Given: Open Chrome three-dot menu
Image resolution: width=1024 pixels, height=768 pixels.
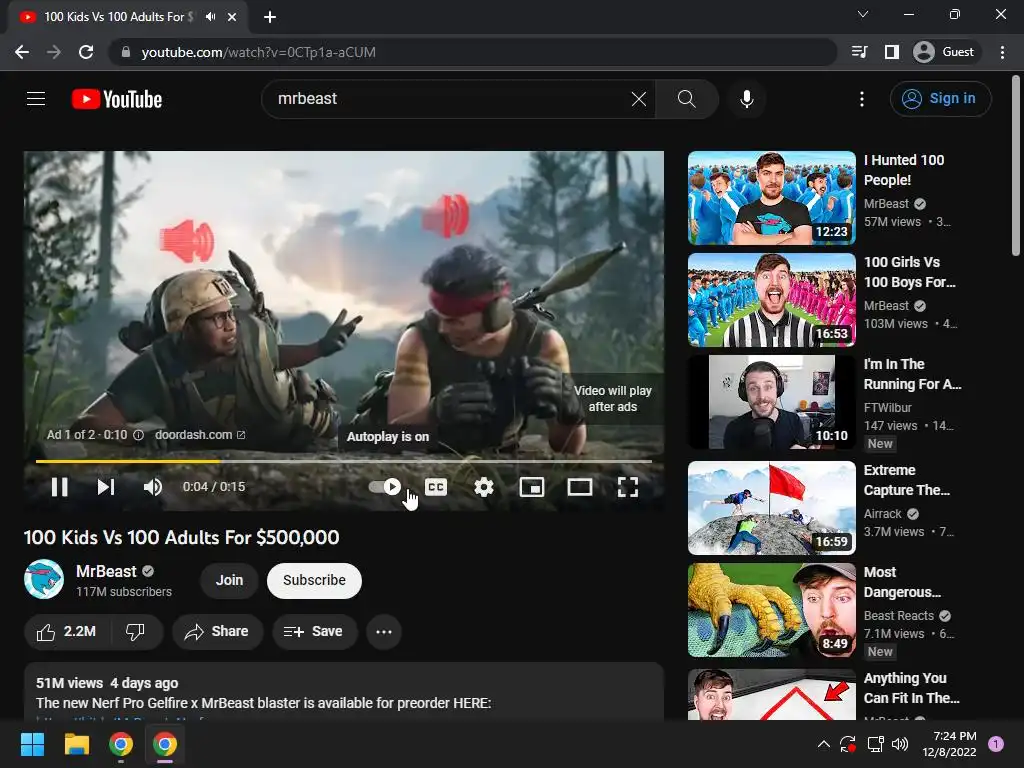Looking at the screenshot, I should tap(1002, 52).
